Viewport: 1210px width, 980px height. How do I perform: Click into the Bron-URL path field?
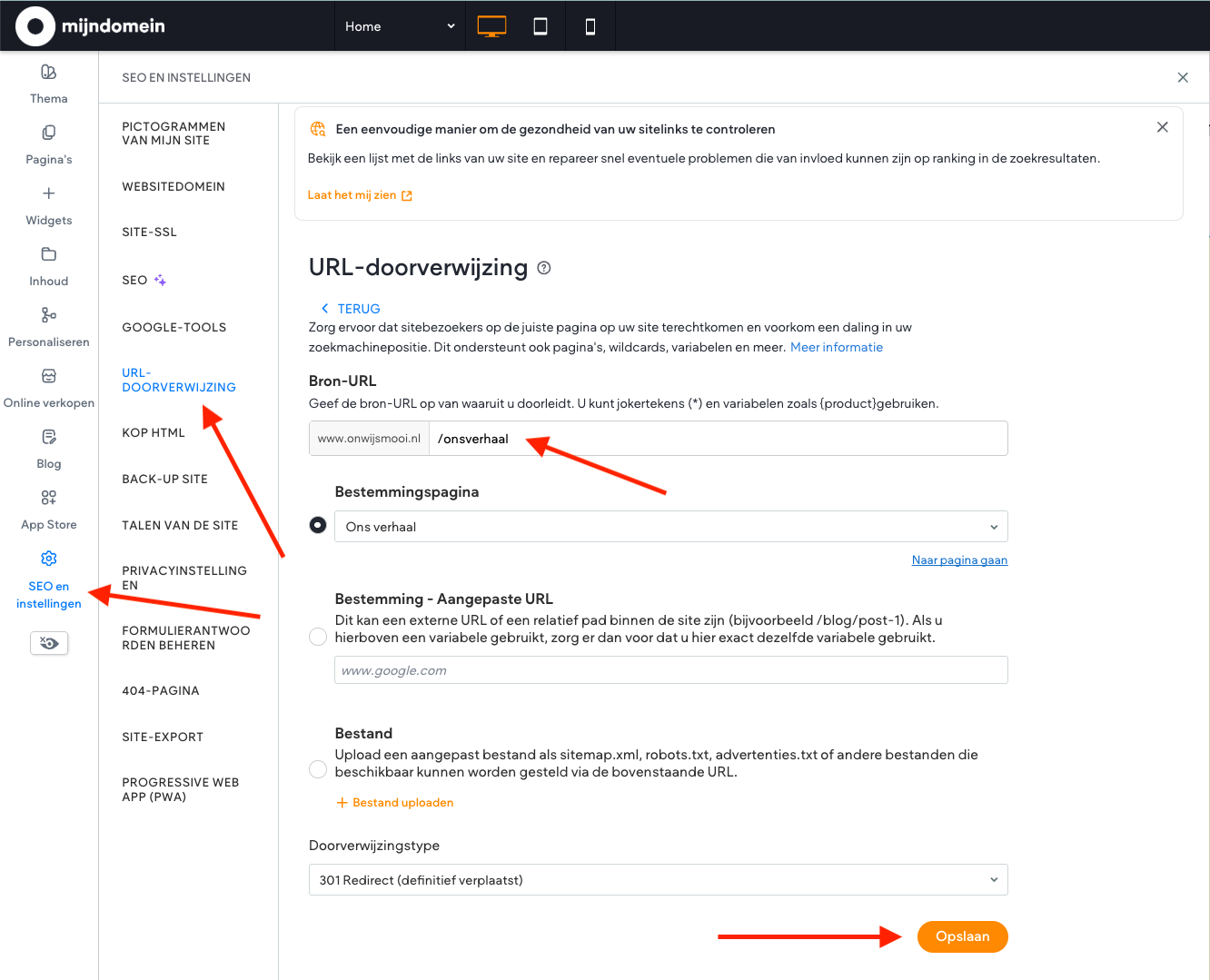[x=718, y=439]
